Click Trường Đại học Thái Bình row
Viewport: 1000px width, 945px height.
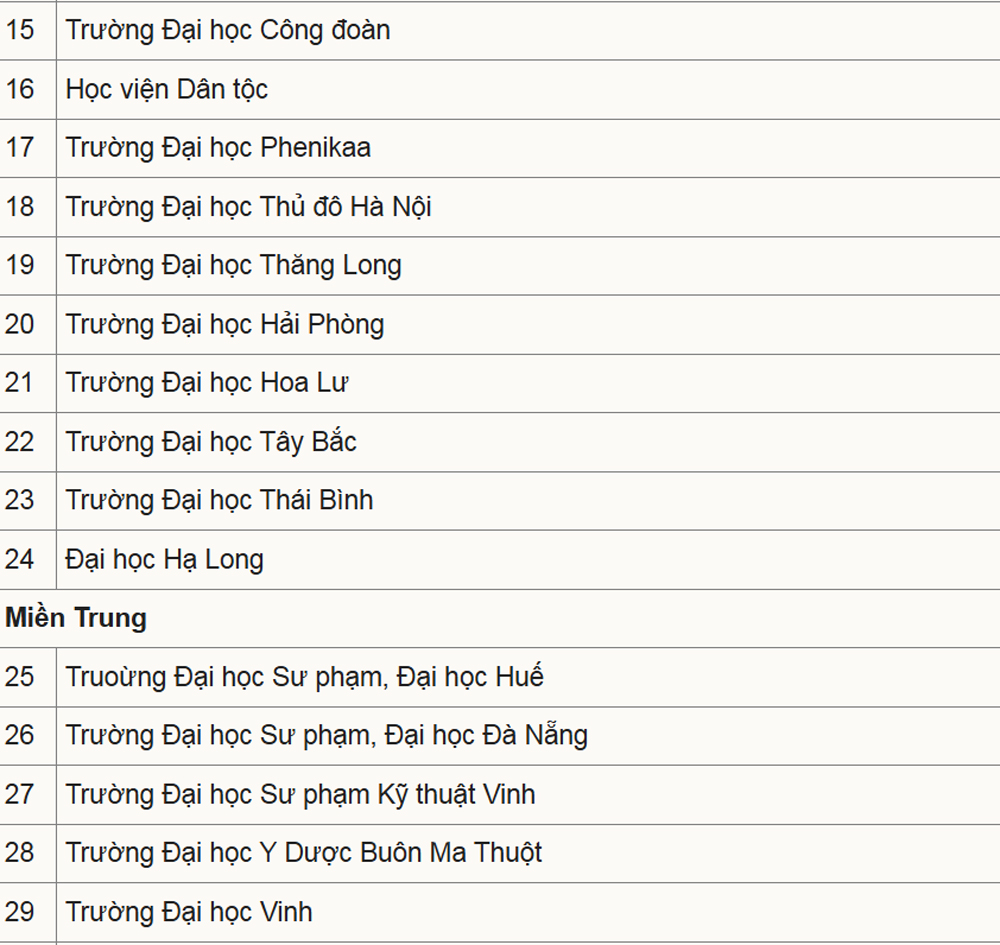[220, 500]
